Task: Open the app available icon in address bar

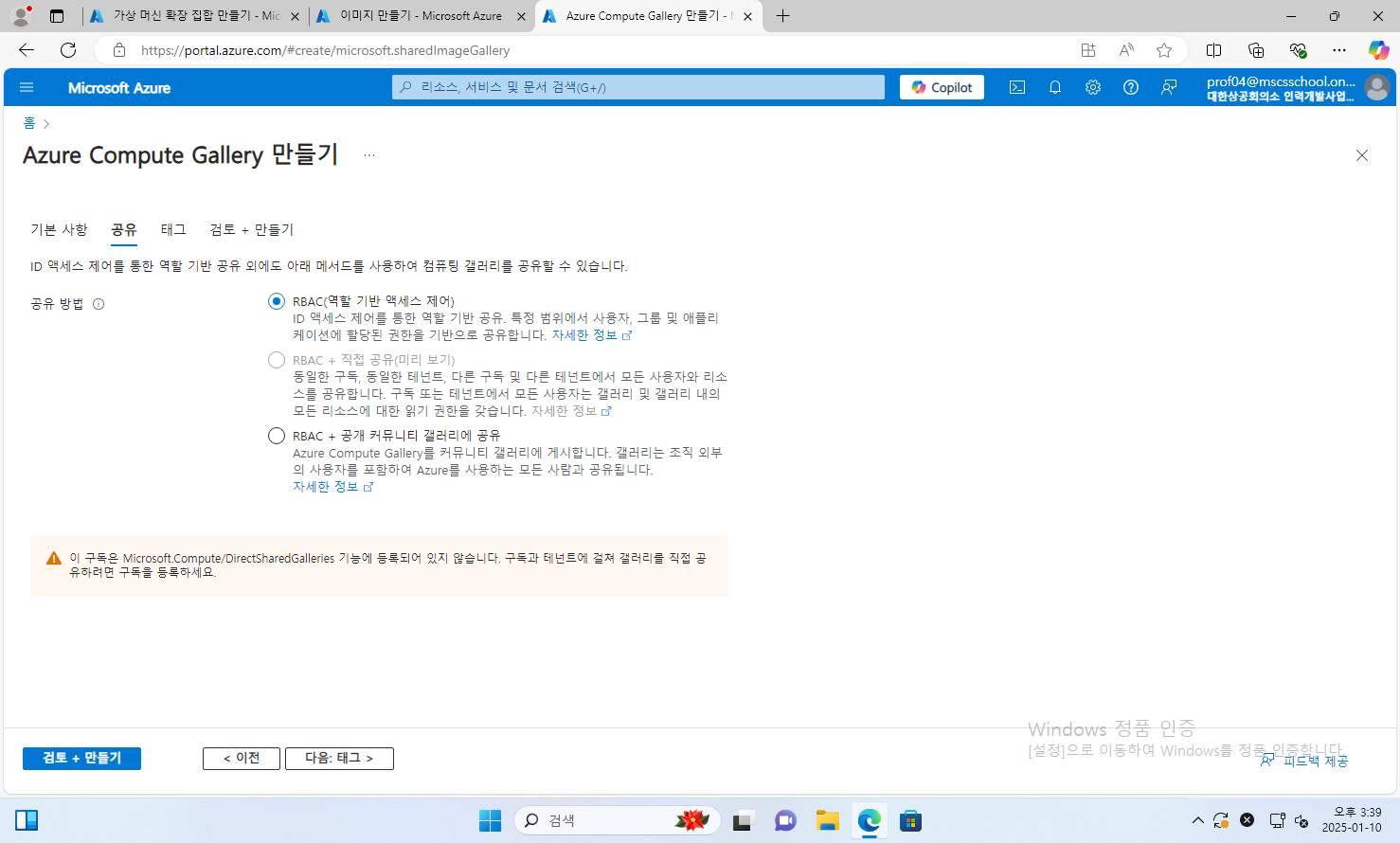Action: (x=1088, y=50)
